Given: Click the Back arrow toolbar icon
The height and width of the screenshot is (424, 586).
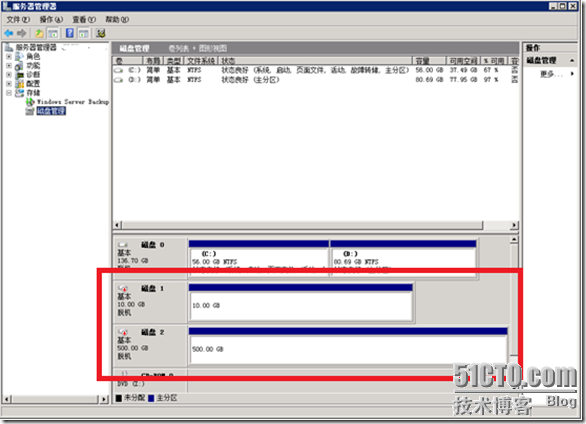Looking at the screenshot, I should point(9,33).
